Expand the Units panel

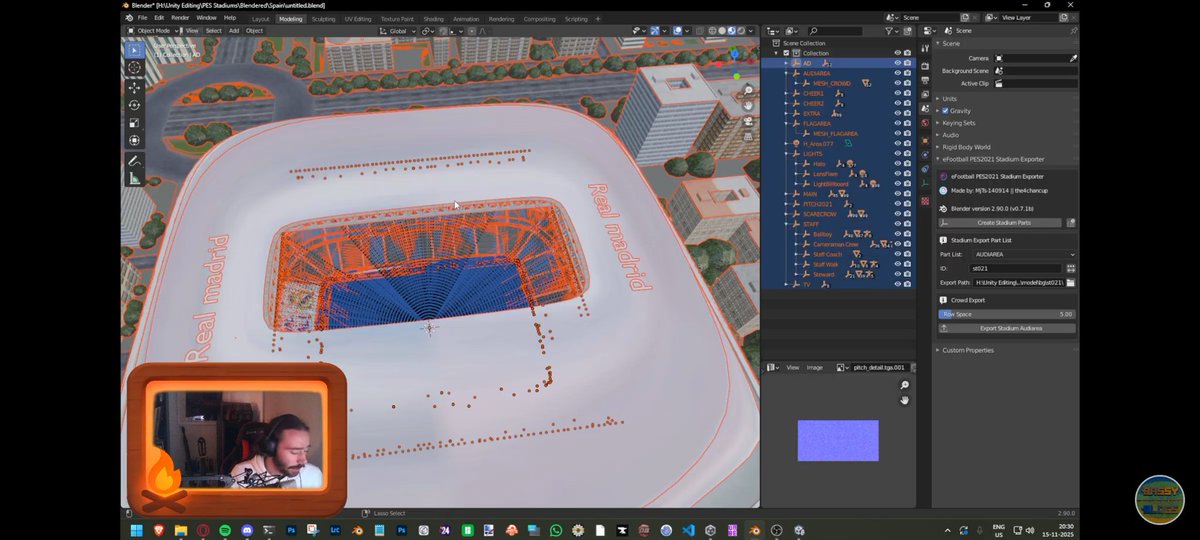tap(949, 98)
